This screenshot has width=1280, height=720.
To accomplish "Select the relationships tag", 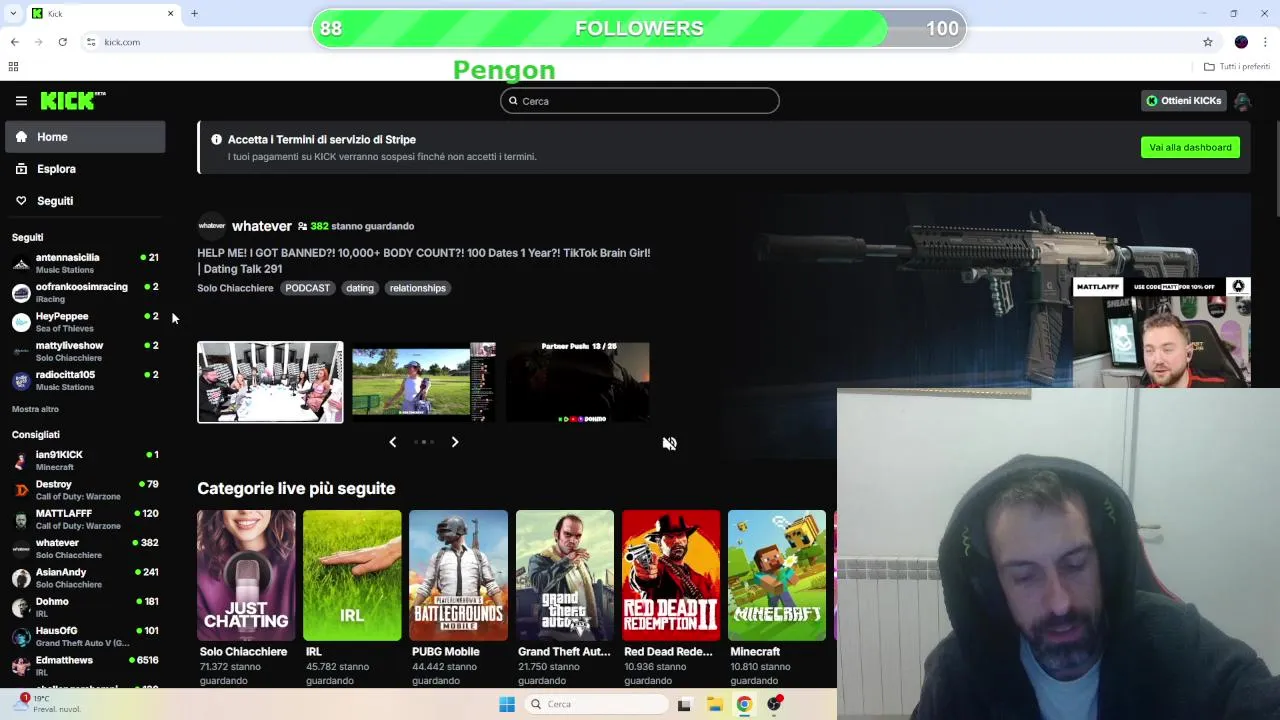I will click(x=418, y=288).
